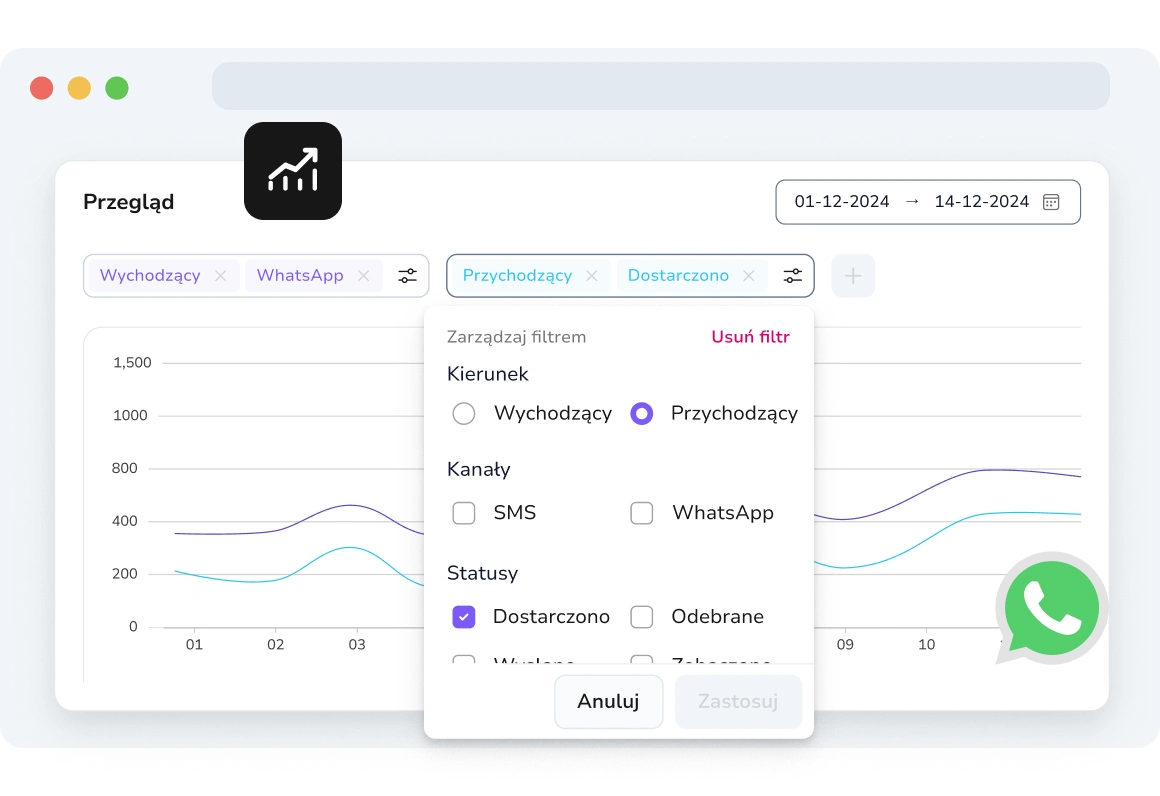Click the analytics chart icon

(x=293, y=171)
